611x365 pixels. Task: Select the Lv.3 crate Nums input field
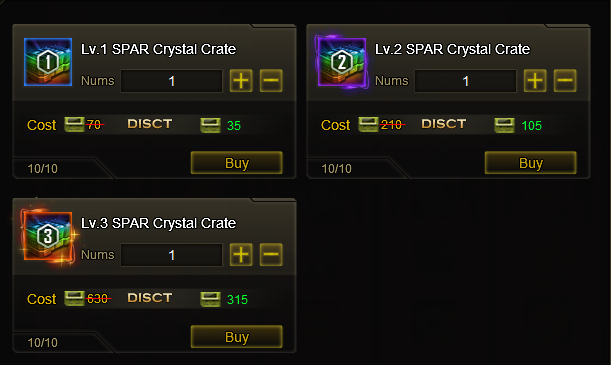tap(171, 255)
